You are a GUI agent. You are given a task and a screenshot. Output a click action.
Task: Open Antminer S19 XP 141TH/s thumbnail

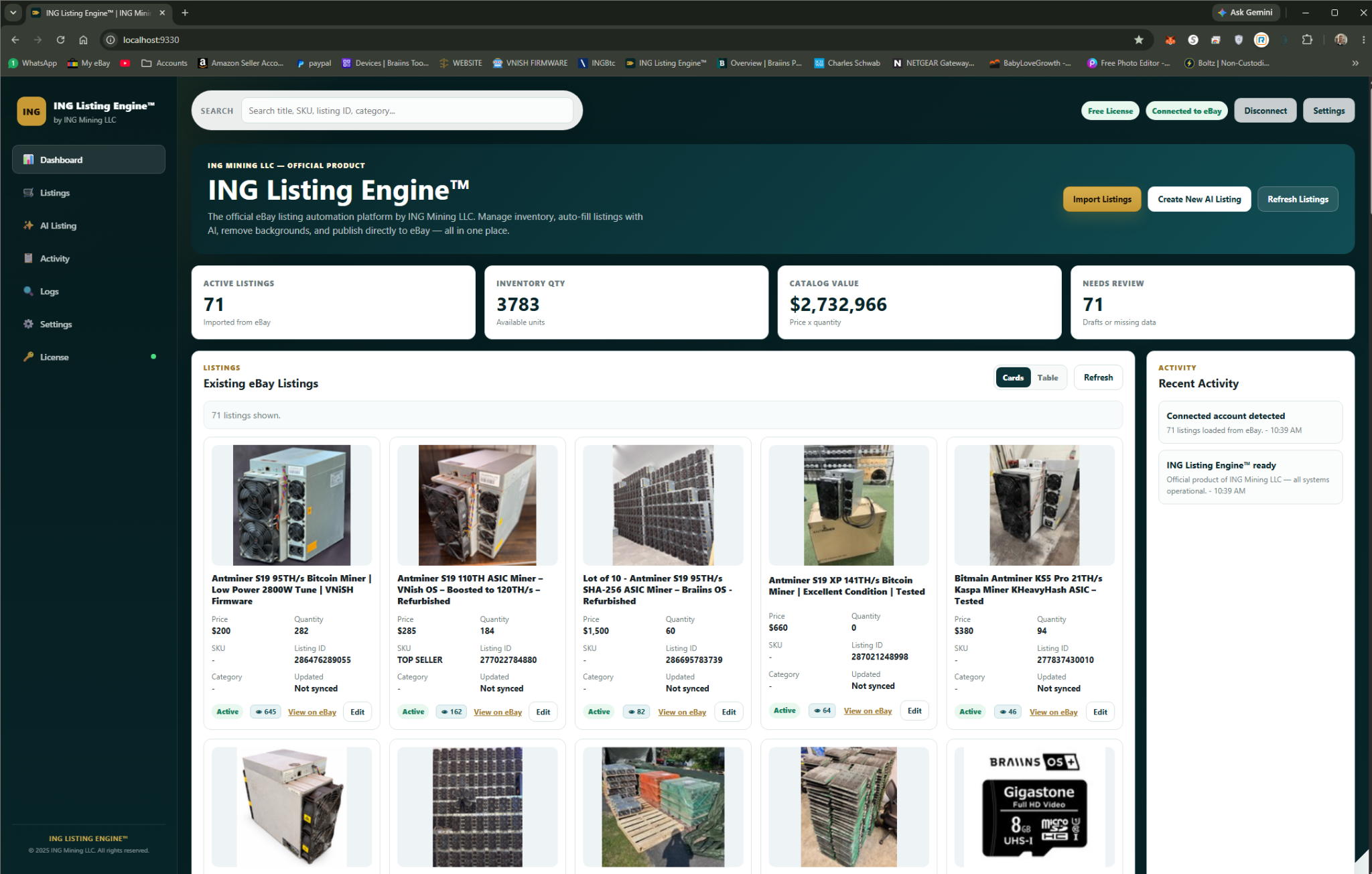tap(848, 505)
